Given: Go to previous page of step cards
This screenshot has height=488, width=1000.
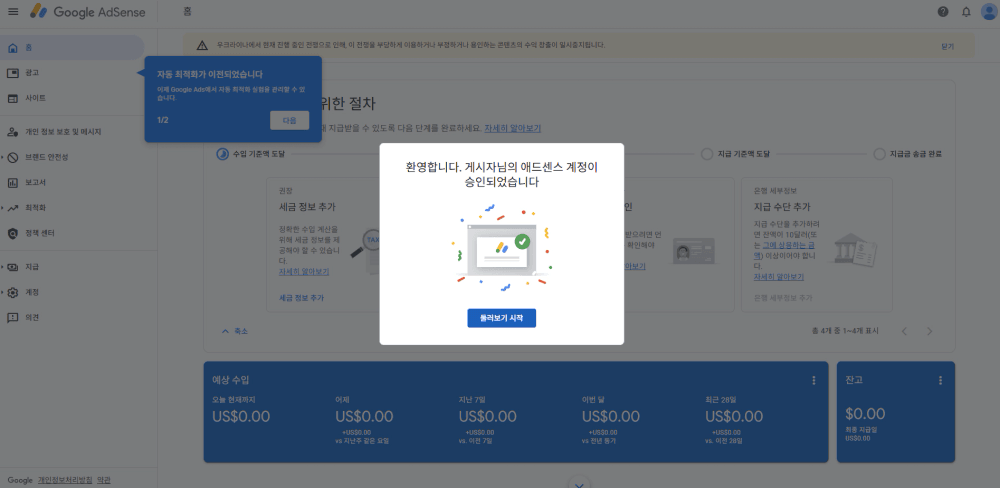Looking at the screenshot, I should (x=904, y=331).
